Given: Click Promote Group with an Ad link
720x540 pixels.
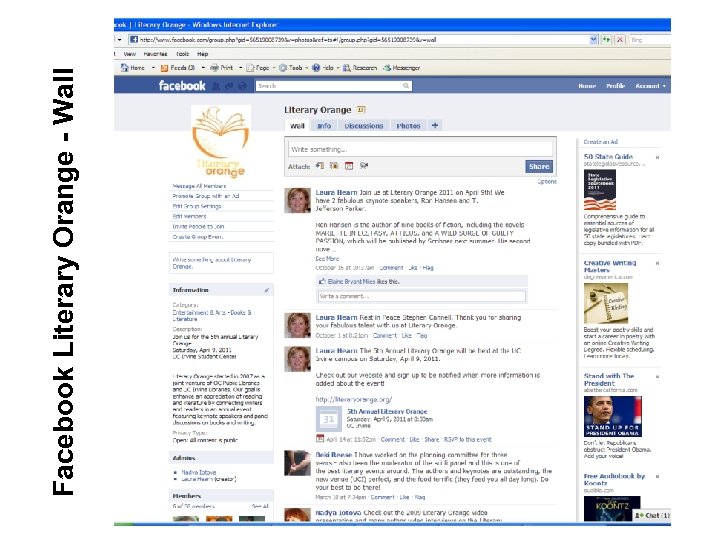Looking at the screenshot, I should tap(206, 196).
